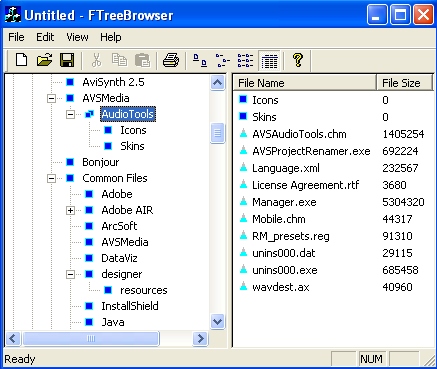Click the file icon beside Manager.exe

coord(244,202)
